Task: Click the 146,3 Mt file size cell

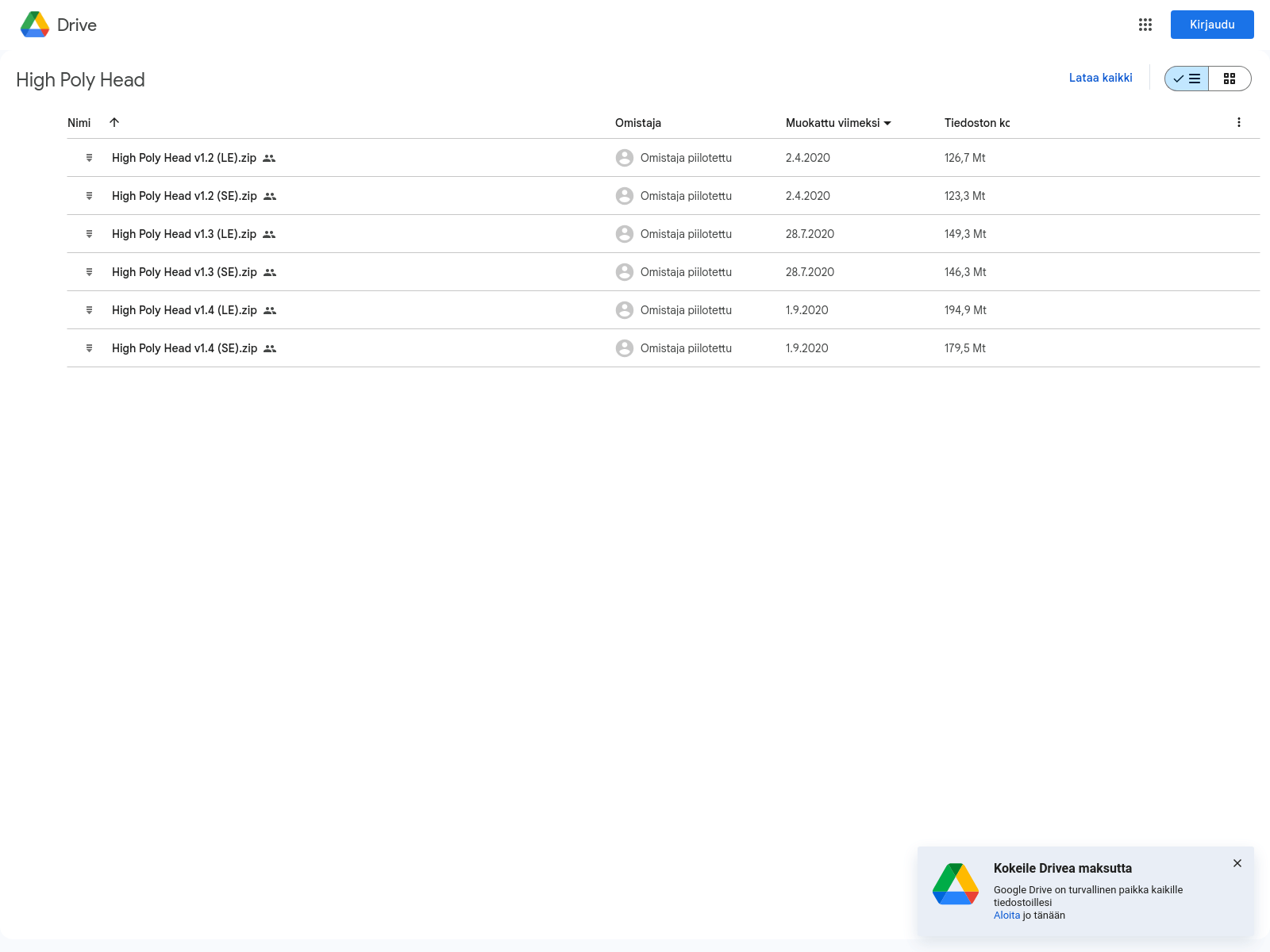Action: (x=965, y=272)
